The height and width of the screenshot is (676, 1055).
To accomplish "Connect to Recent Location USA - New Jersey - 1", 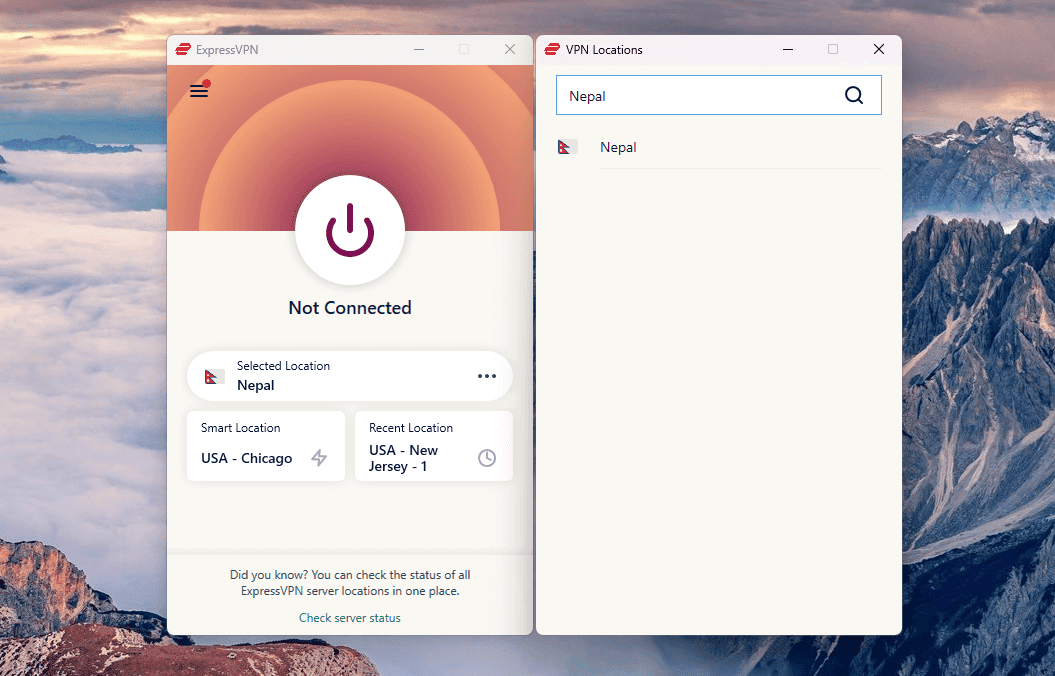I will 434,446.
